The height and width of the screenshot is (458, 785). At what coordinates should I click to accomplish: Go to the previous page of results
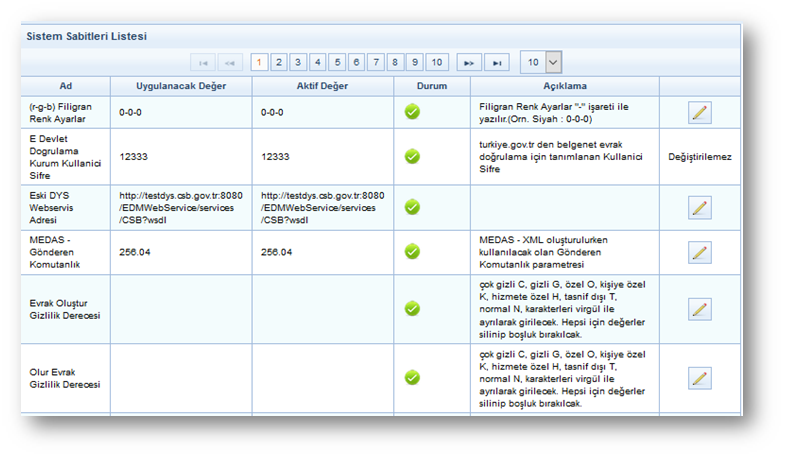coord(230,63)
